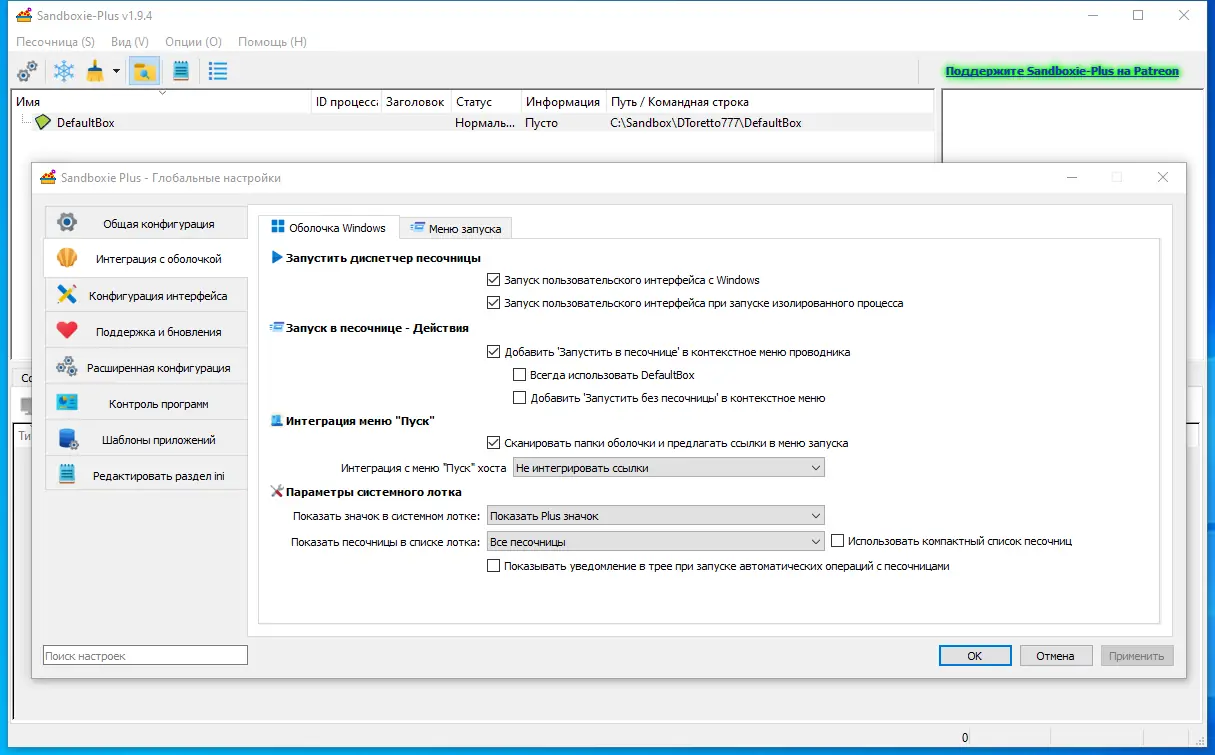Click the database icon of Шаблоны приложений
This screenshot has height=755, width=1215.
[67, 439]
